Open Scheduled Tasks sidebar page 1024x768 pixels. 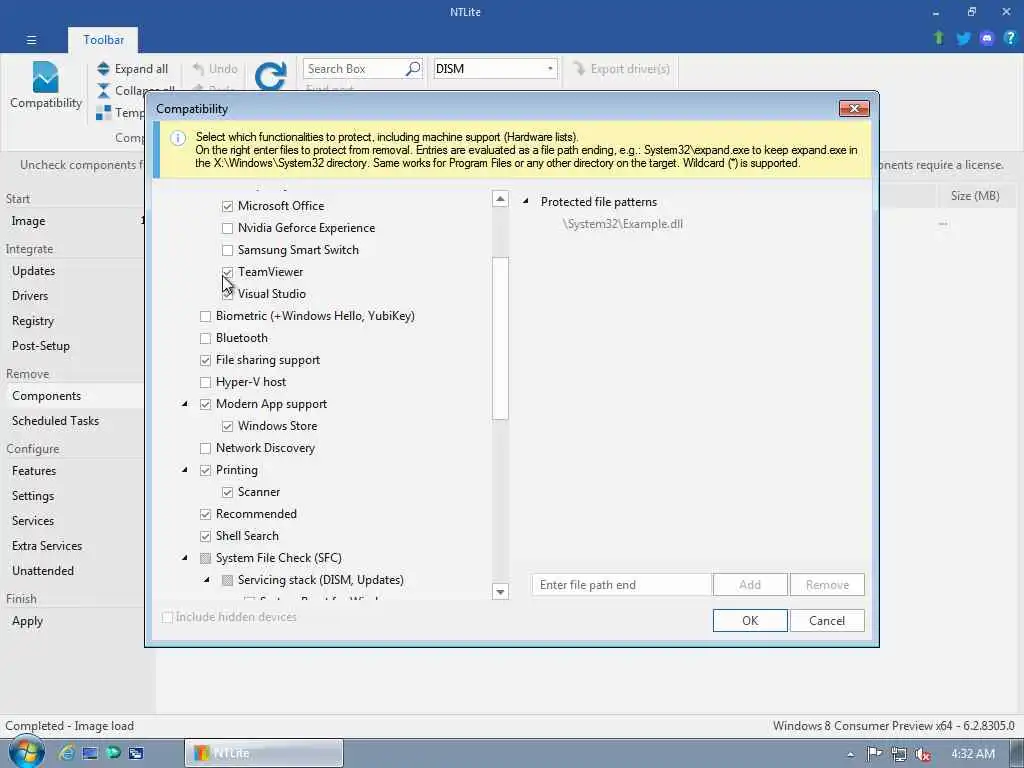click(56, 421)
